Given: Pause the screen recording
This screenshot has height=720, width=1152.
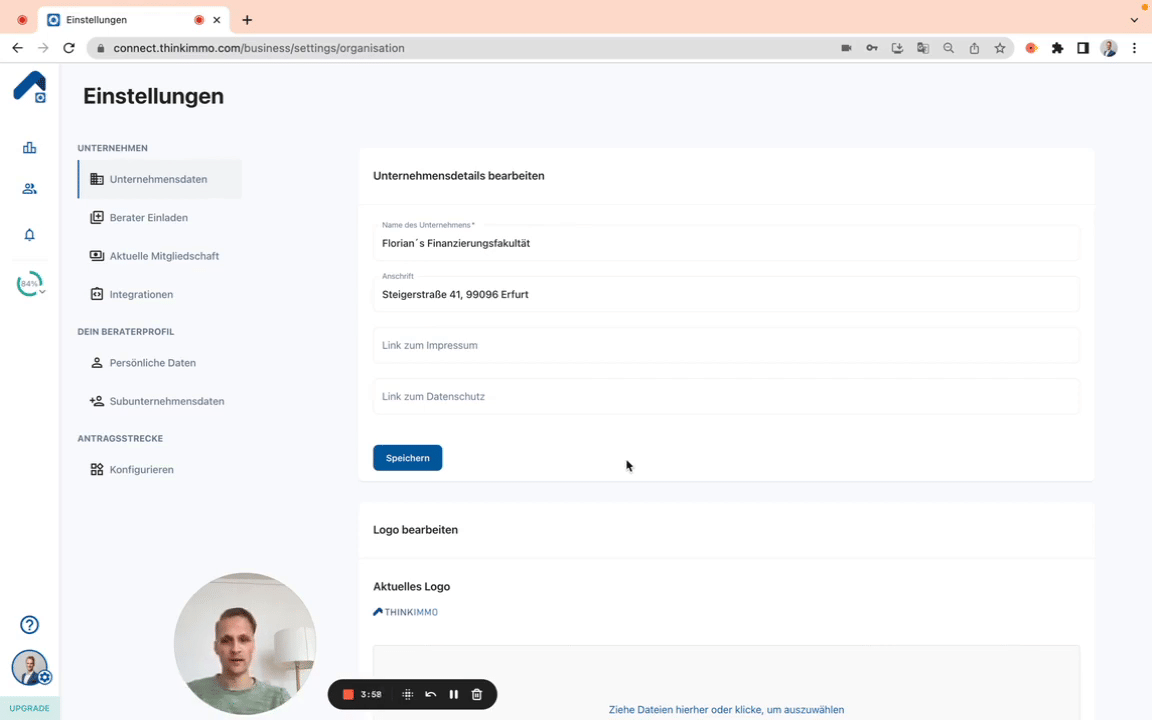Looking at the screenshot, I should tap(454, 695).
